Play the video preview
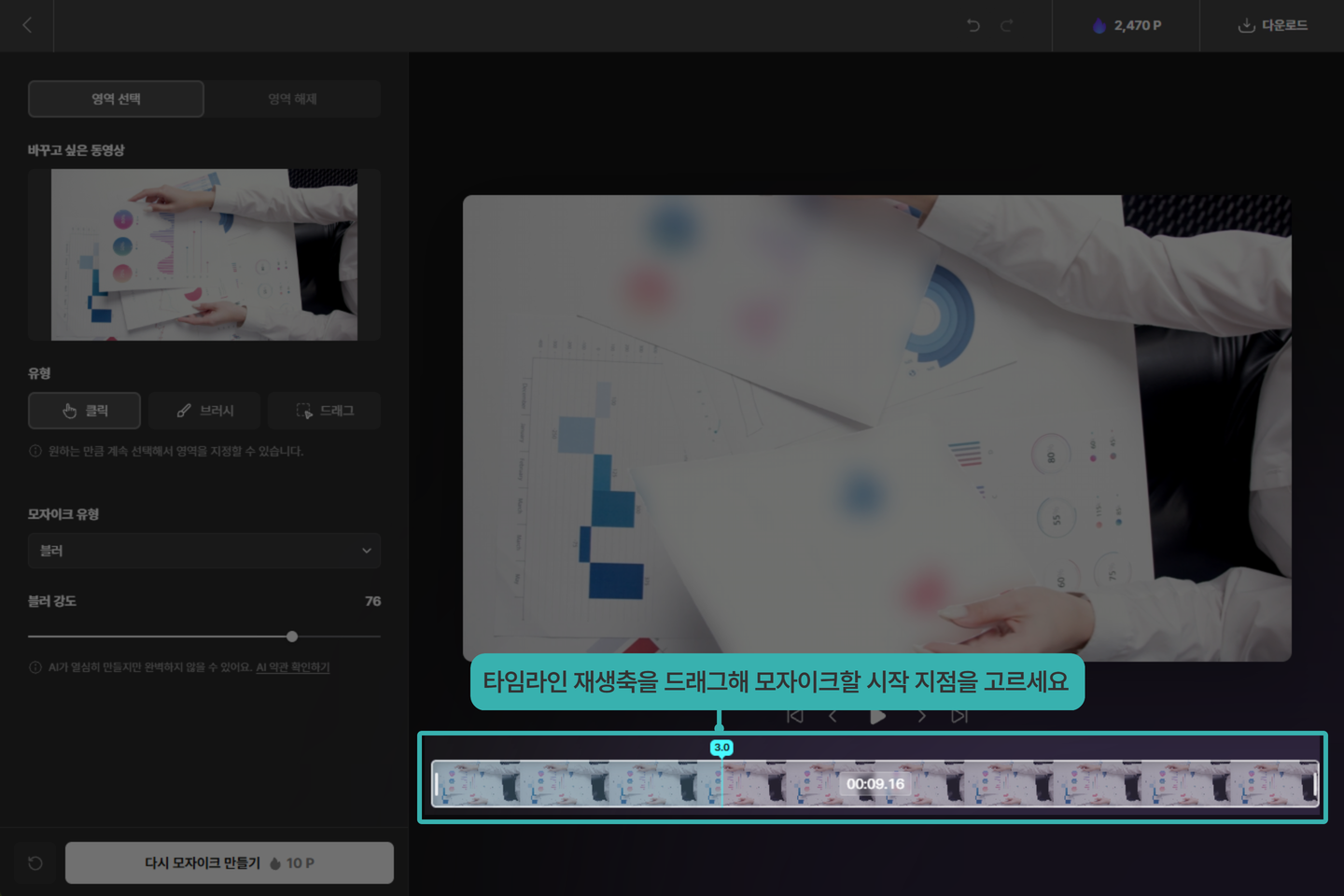 pos(877,717)
